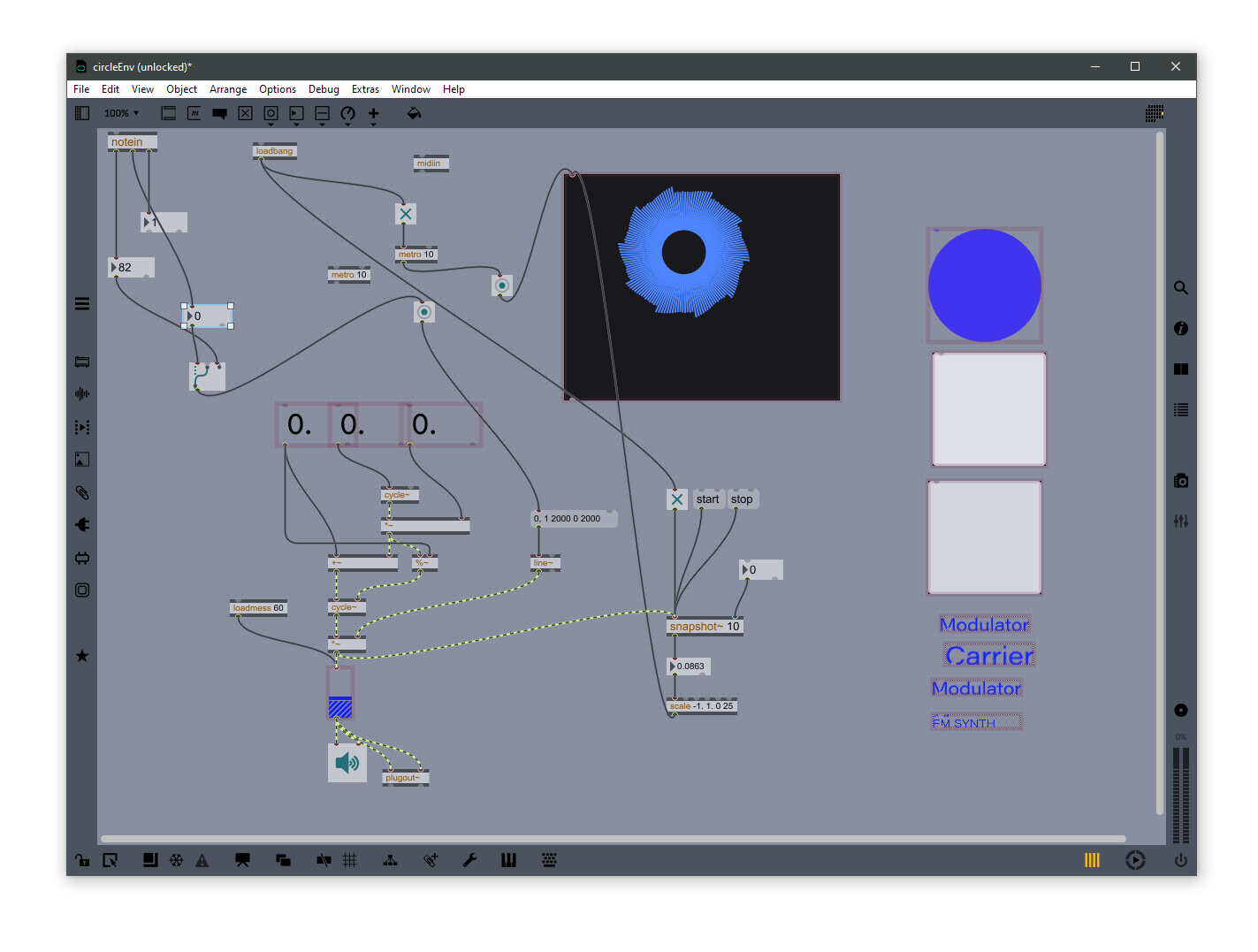Viewport: 1258px width, 952px height.
Task: Open the piano keys icon in bottom bar
Action: pyautogui.click(x=508, y=860)
